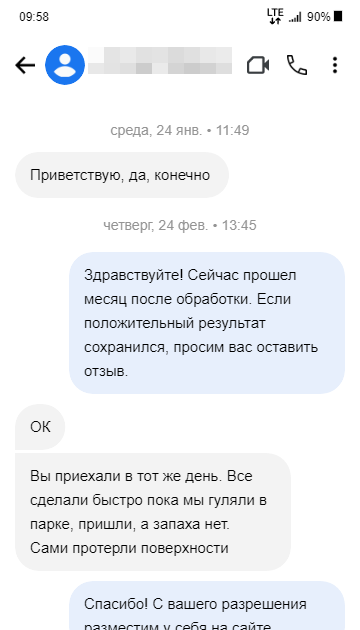Tap the "среда, 24 янв. • 11:49" timestamp

pos(180,131)
